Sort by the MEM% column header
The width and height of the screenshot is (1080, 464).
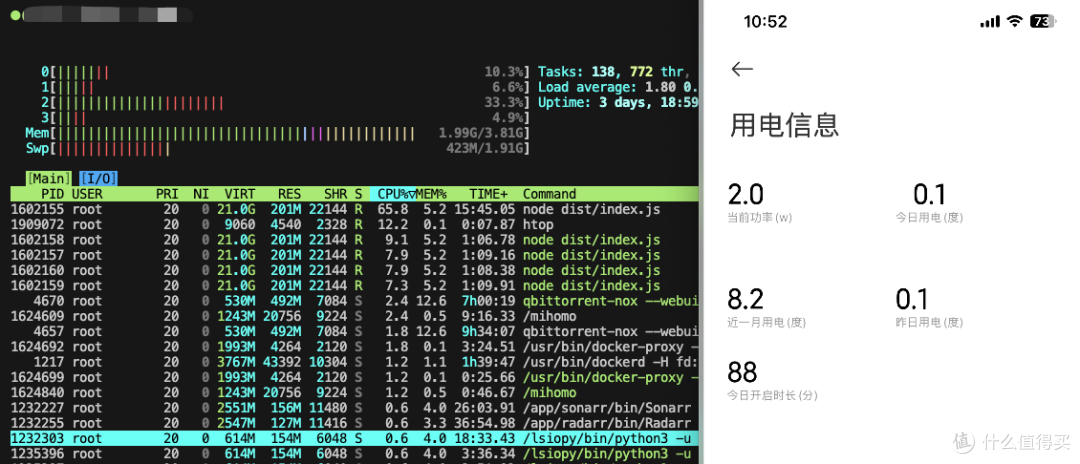coord(431,194)
